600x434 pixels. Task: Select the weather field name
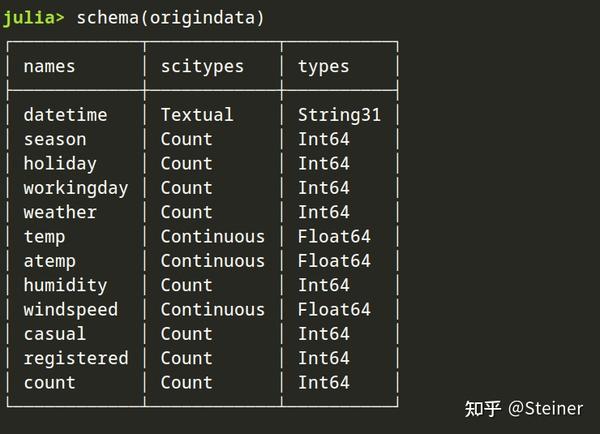60,212
